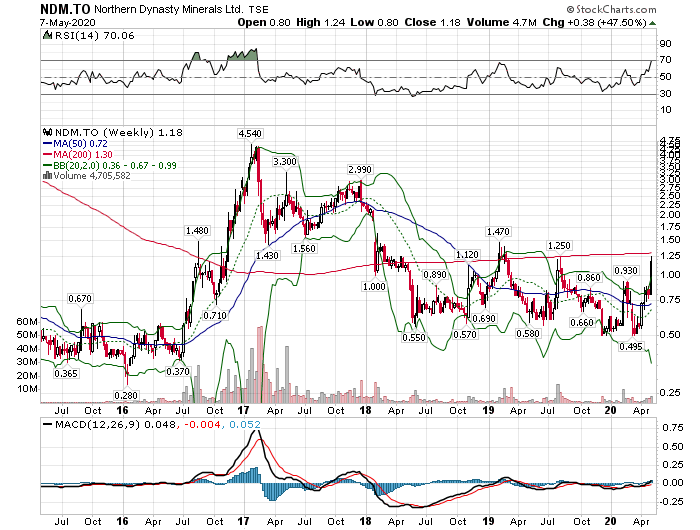Click the 0.710 low price label

pyautogui.click(x=215, y=316)
